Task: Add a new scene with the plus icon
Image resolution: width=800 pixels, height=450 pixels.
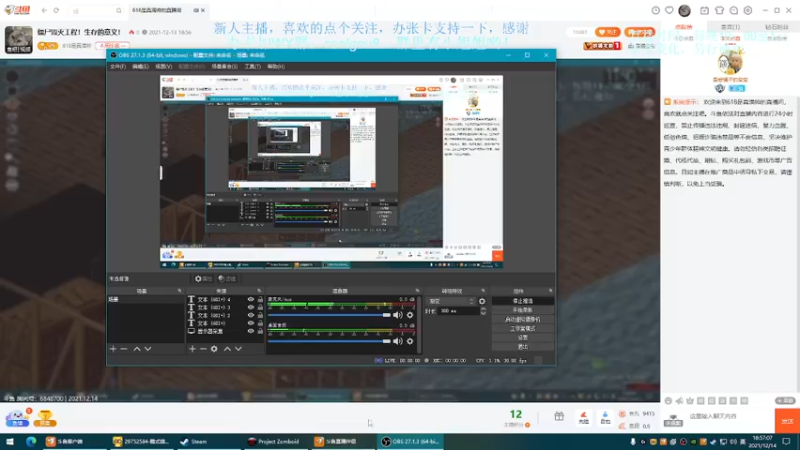Action: pos(113,349)
